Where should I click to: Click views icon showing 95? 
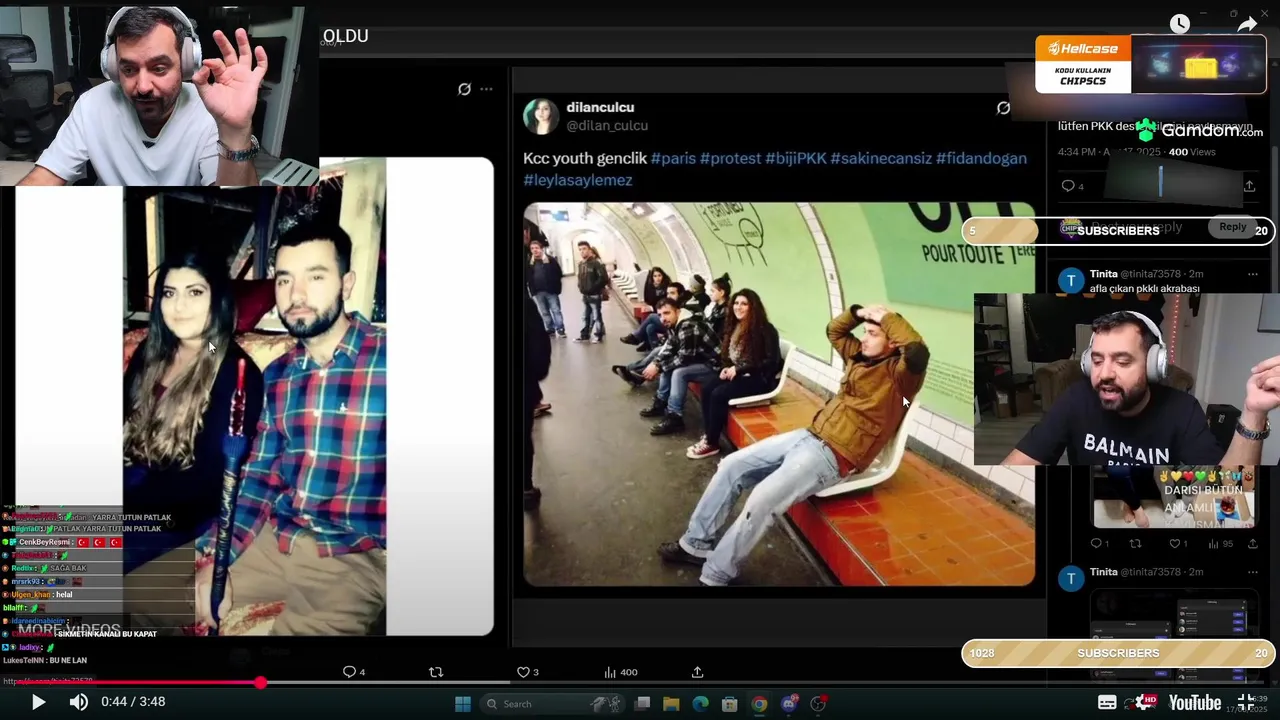tap(1220, 544)
